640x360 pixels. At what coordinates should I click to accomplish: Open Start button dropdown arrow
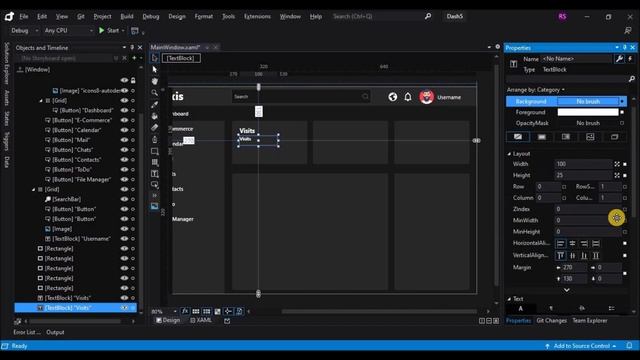click(123, 31)
